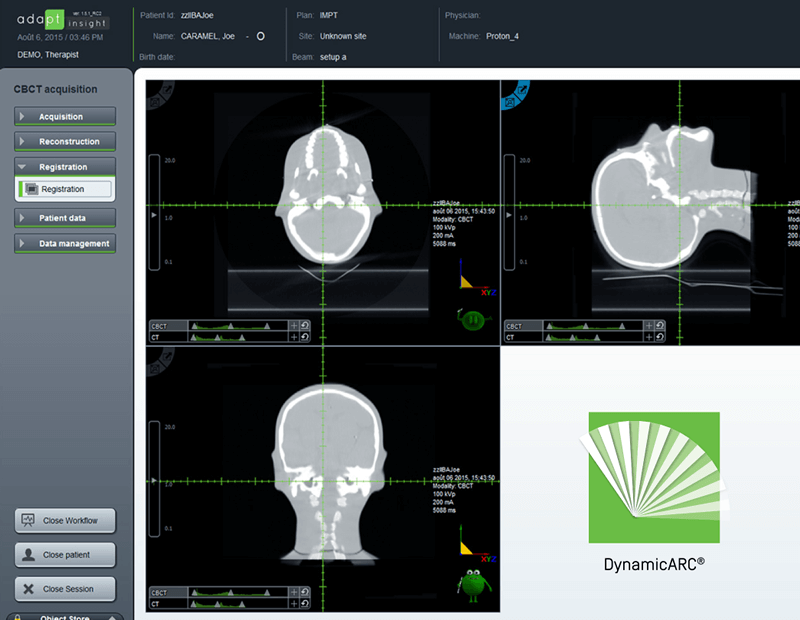Click the Site value Unknown site
800x620 pixels.
coord(343,36)
